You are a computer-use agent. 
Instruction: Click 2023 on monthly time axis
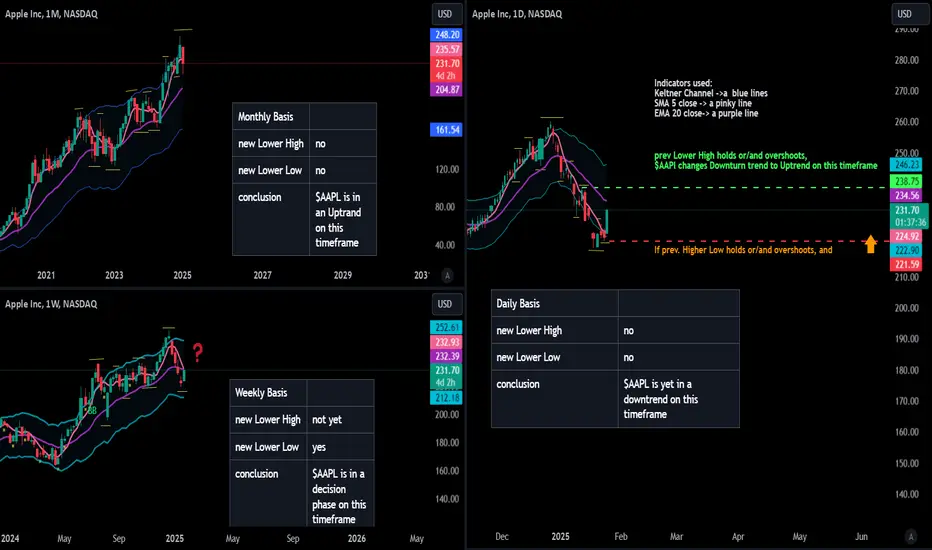(x=114, y=275)
